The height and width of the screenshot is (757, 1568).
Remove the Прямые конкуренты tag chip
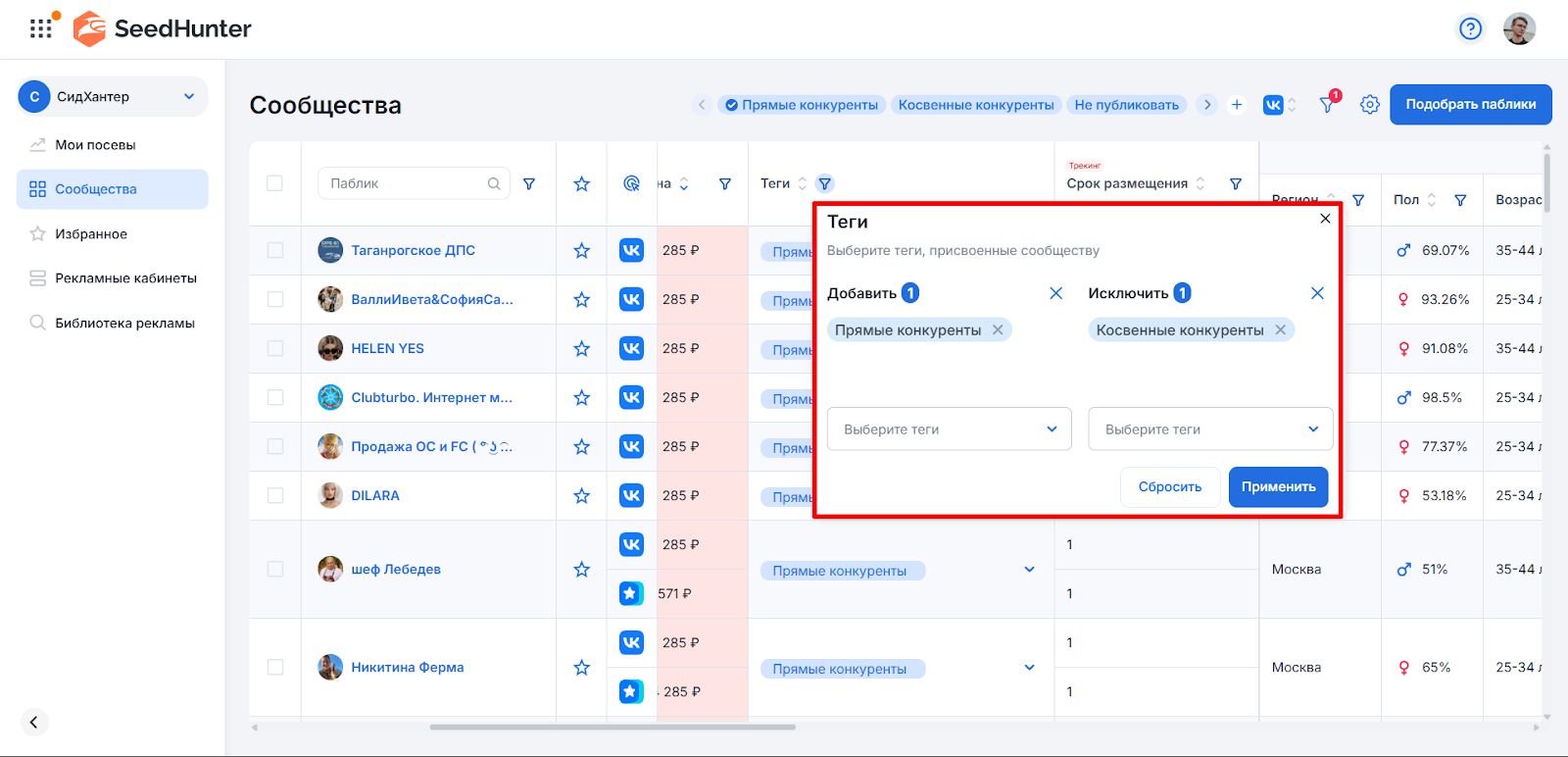pyautogui.click(x=998, y=330)
